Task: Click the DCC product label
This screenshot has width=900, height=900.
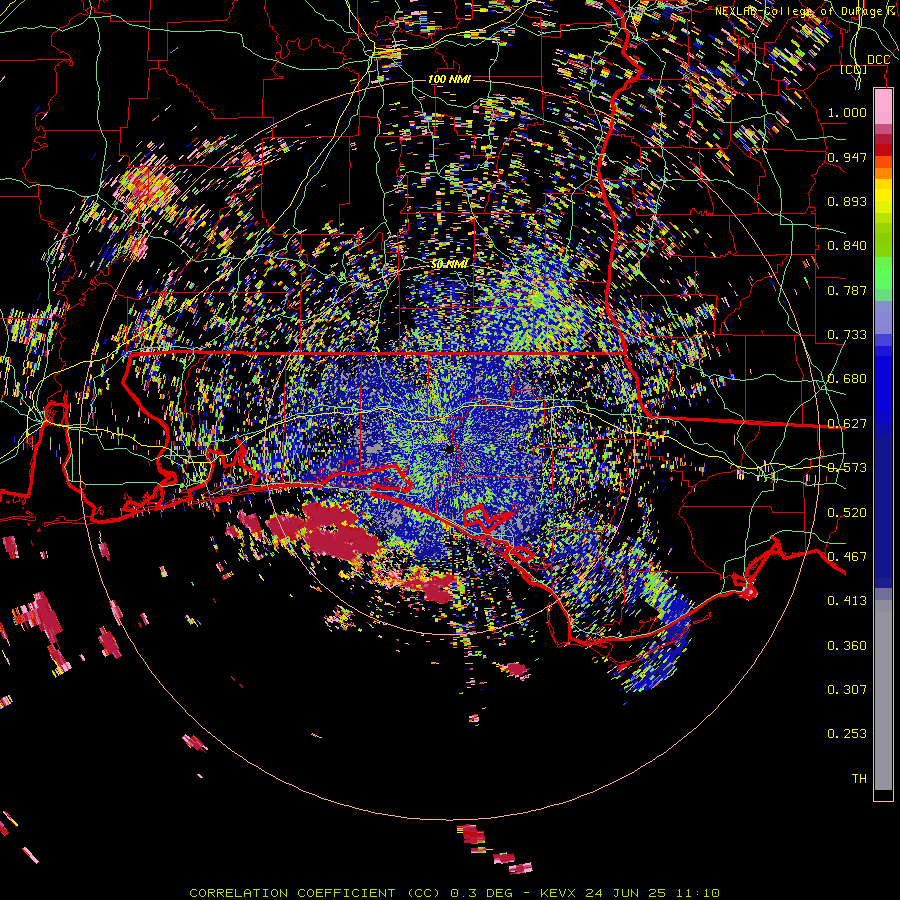Action: [878, 60]
